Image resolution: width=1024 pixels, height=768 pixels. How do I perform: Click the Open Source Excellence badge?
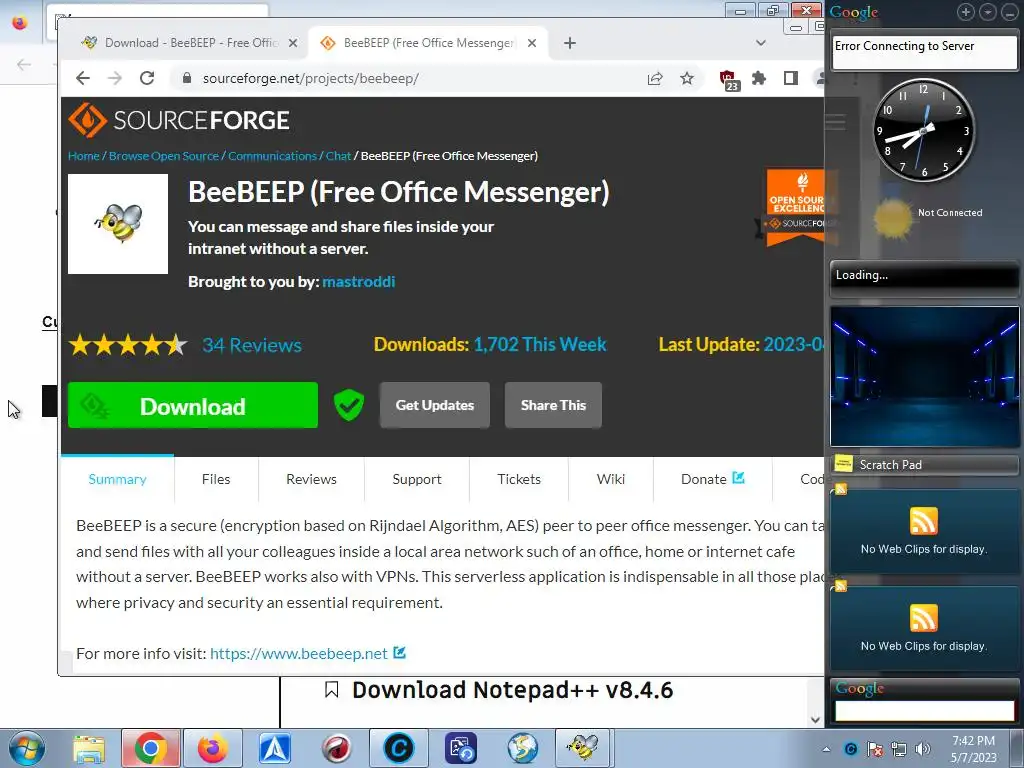pos(795,208)
